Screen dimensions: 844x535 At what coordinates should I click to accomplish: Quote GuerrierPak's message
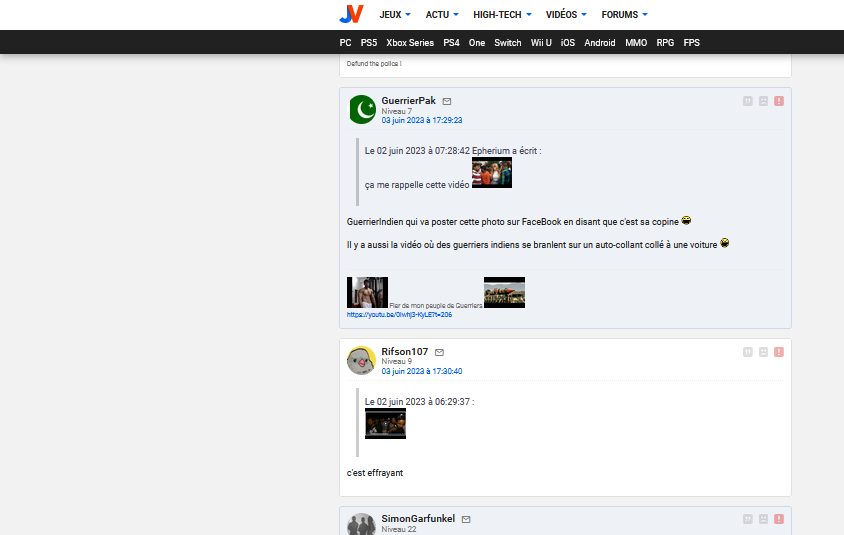(748, 101)
